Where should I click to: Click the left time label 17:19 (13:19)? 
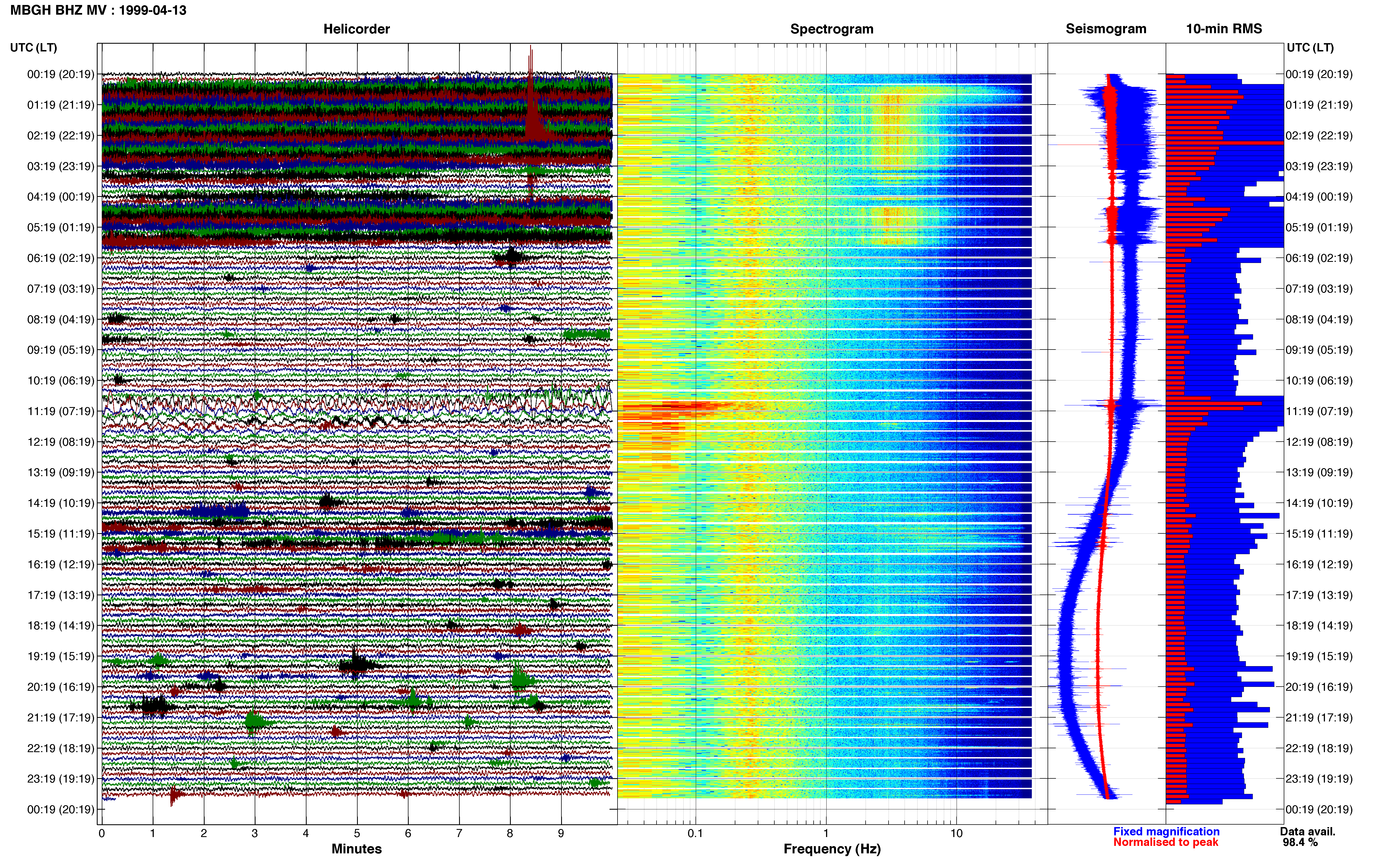coord(60,595)
